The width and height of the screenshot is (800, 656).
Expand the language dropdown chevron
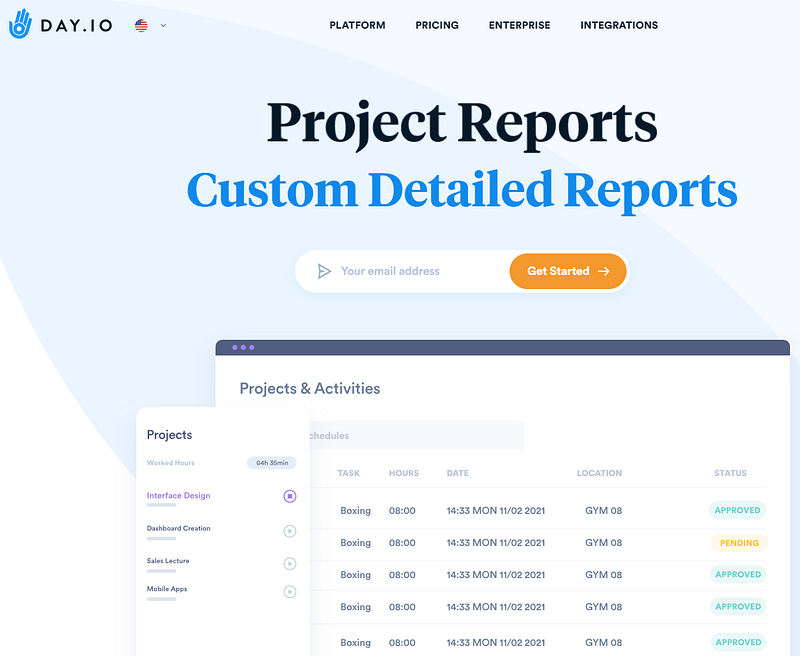pos(163,25)
